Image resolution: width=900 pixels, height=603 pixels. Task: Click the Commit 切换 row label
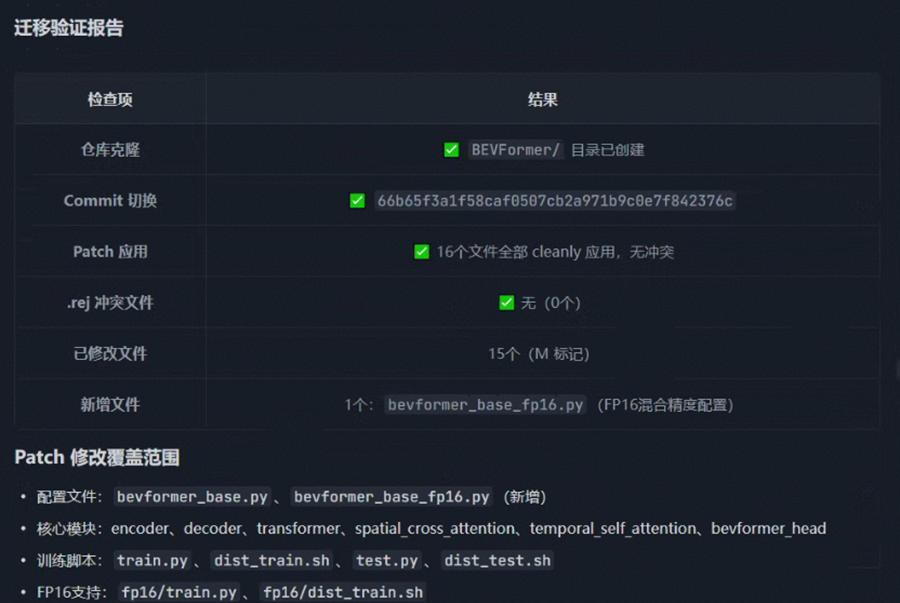tap(110, 200)
